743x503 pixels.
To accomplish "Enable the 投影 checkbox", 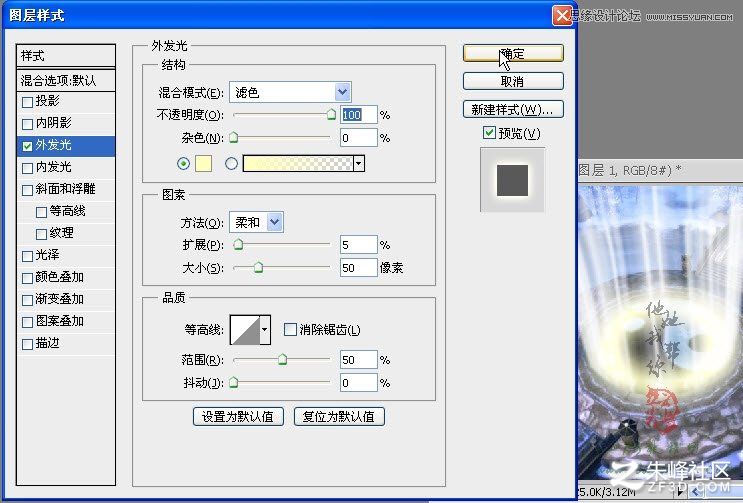I will 27,102.
